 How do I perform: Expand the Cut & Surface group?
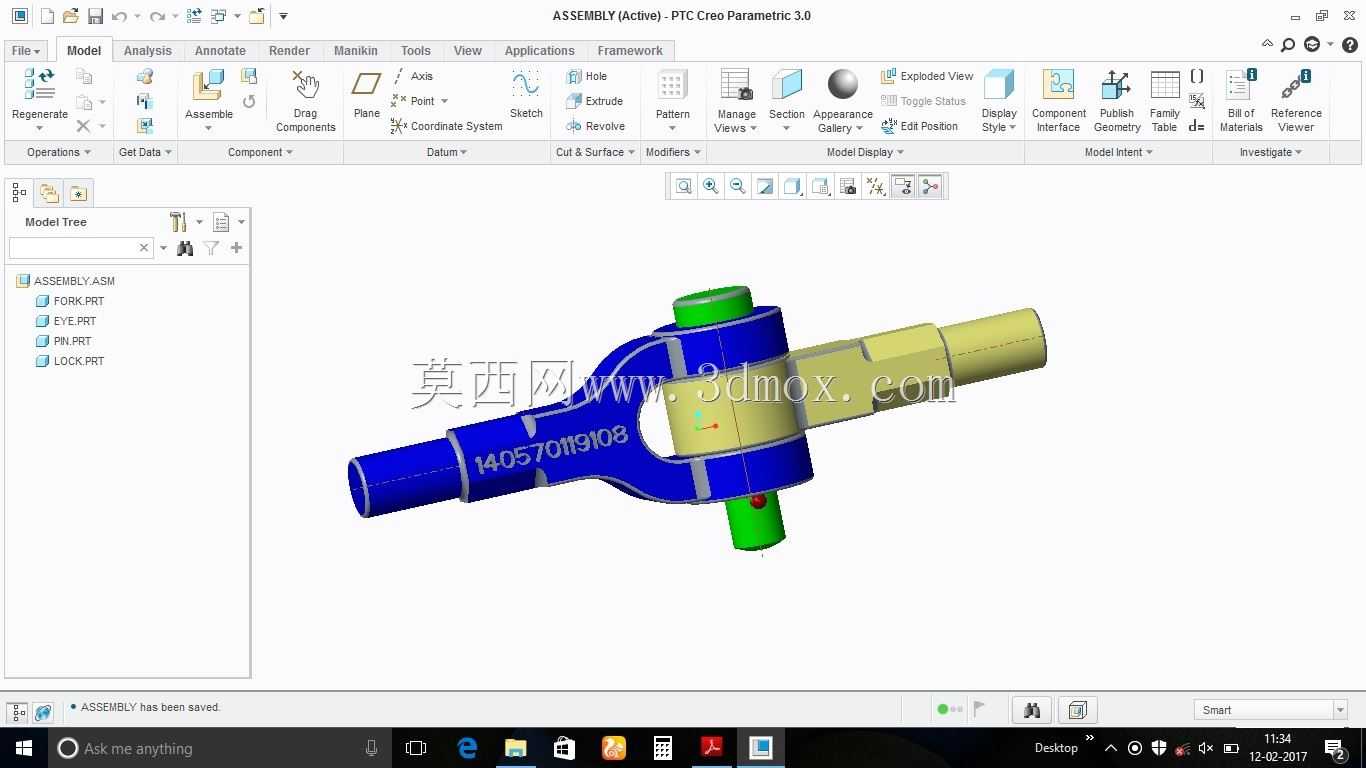coord(596,152)
